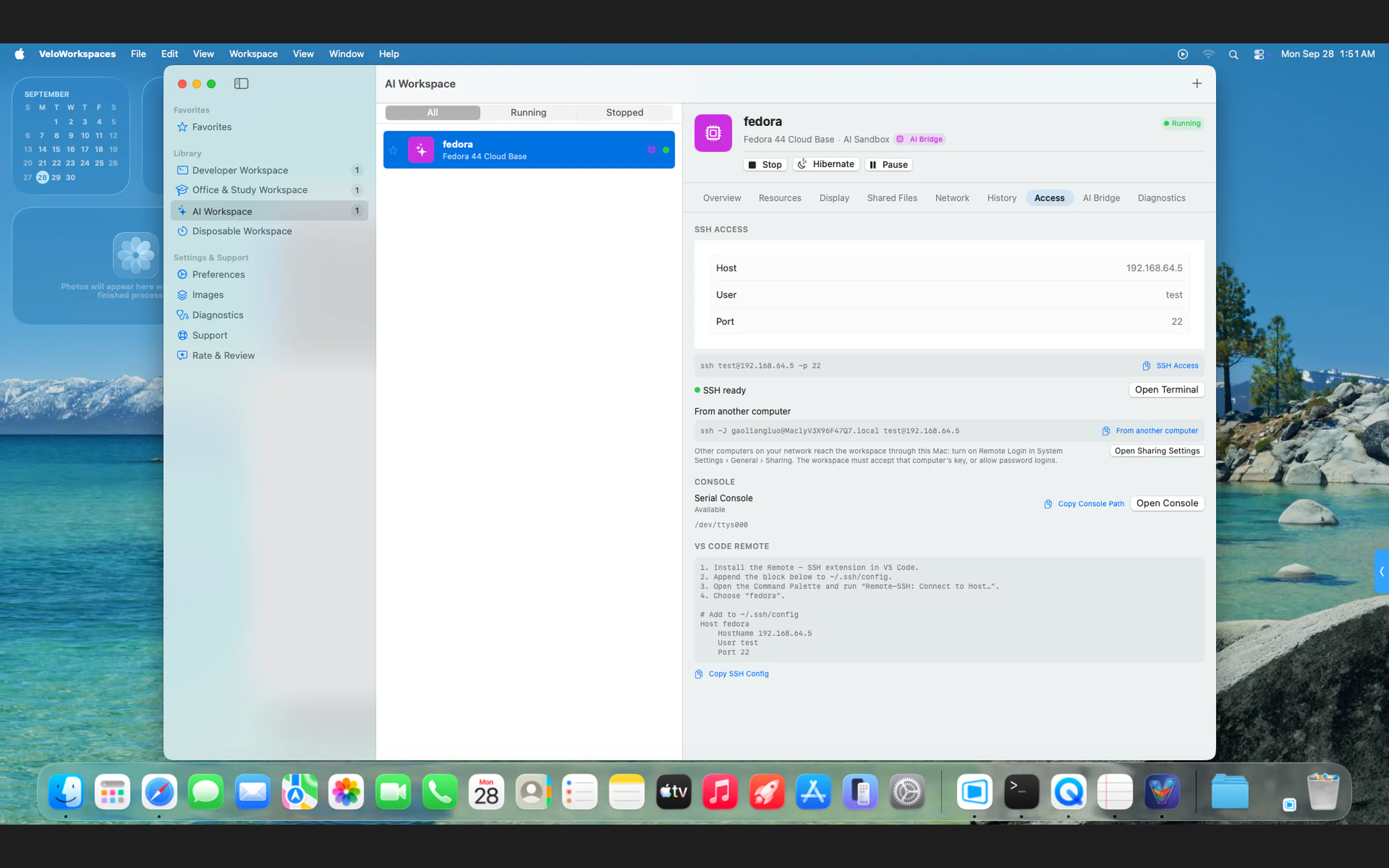The height and width of the screenshot is (868, 1389).
Task: Copy the From another computer command
Action: [1151, 431]
